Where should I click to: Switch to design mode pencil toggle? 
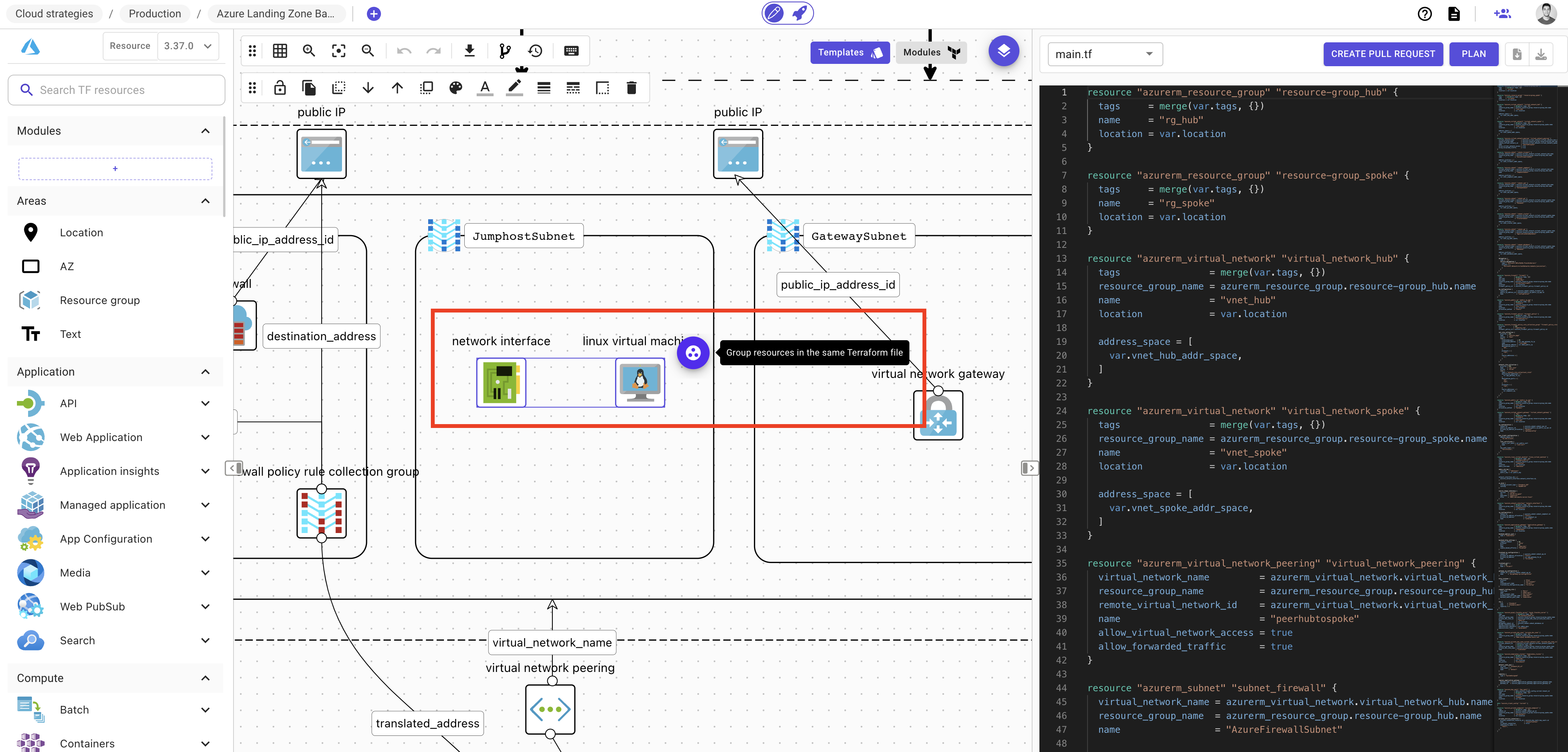(774, 13)
